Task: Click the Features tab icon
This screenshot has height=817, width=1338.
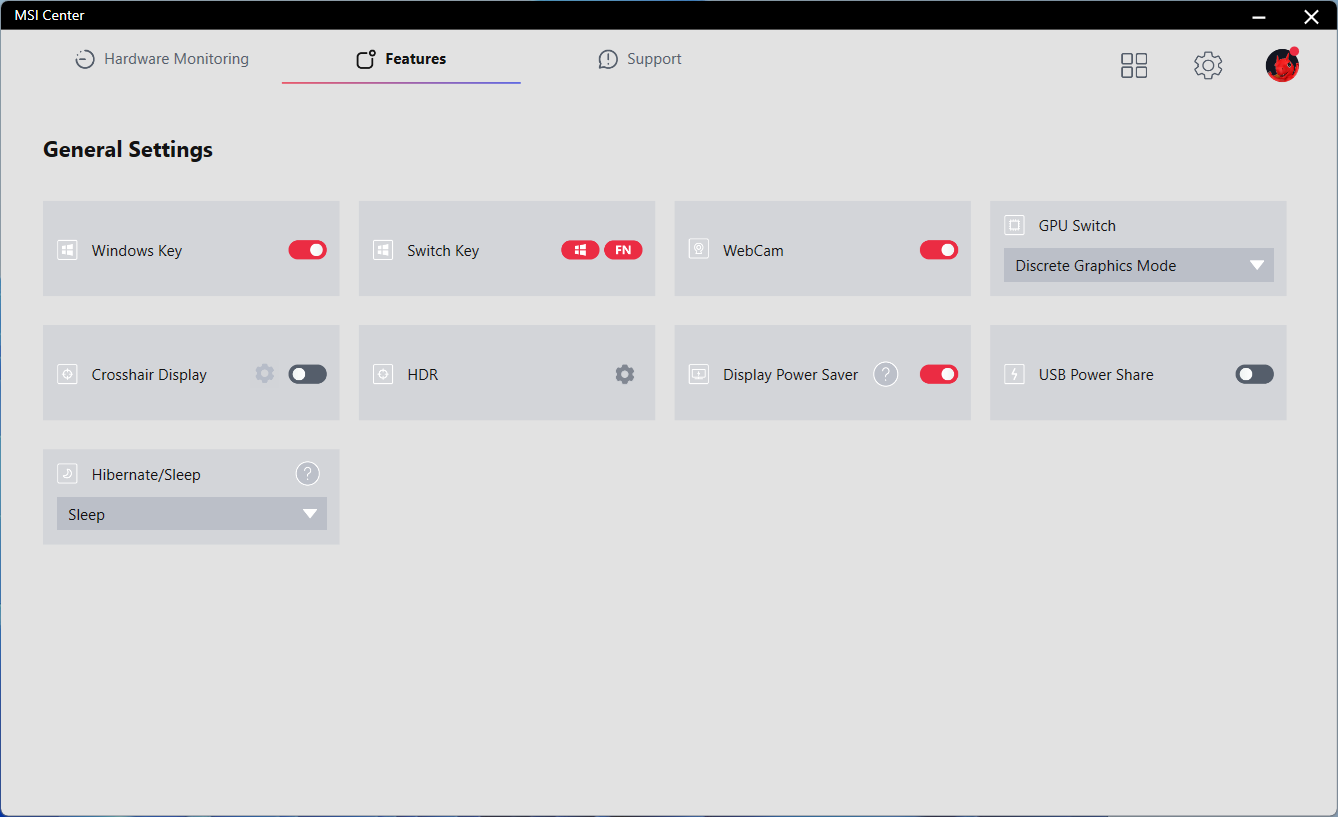Action: click(366, 59)
